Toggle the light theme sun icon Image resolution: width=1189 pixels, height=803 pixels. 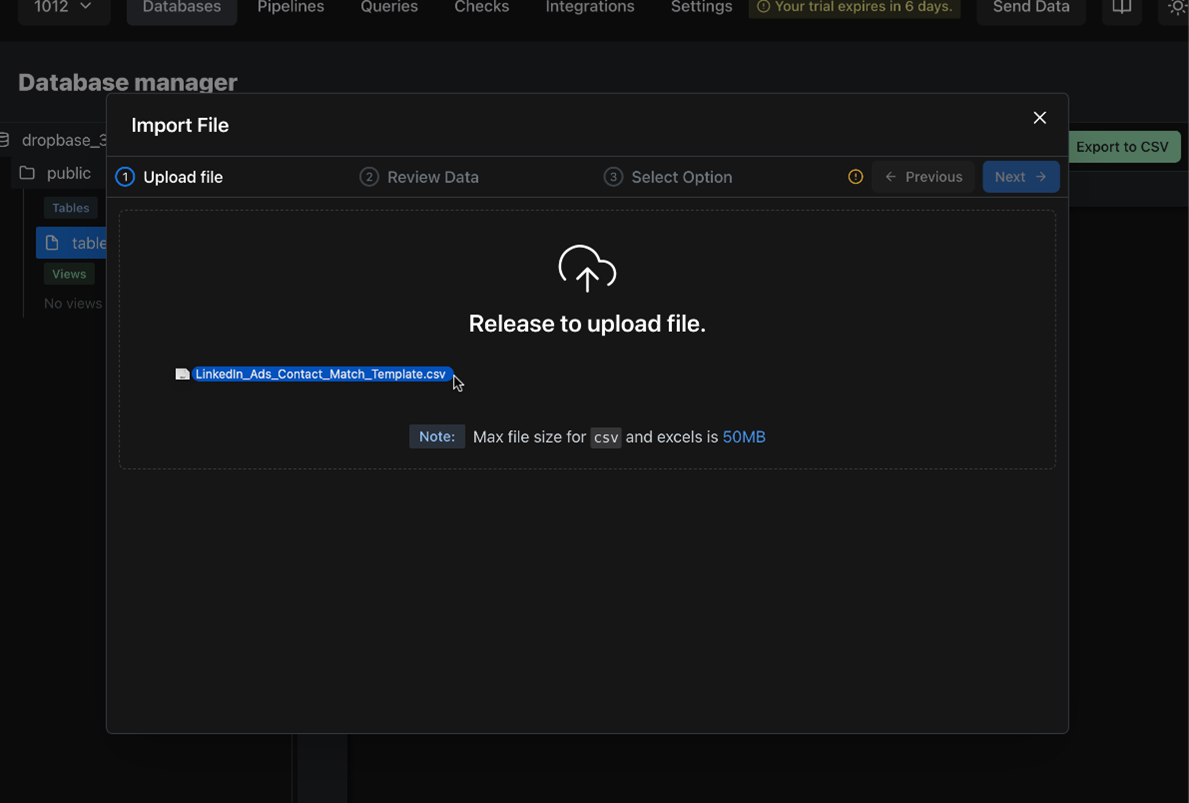[1177, 8]
